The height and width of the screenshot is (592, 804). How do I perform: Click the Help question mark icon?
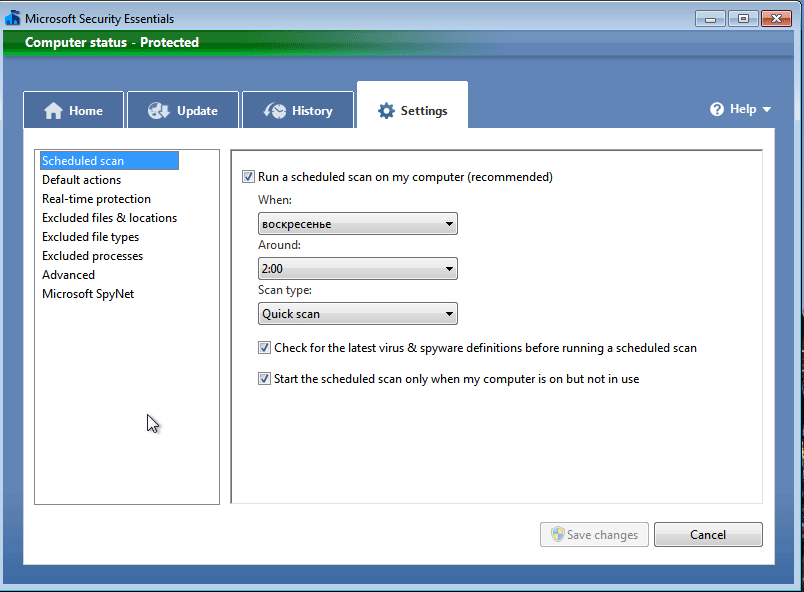tap(717, 109)
